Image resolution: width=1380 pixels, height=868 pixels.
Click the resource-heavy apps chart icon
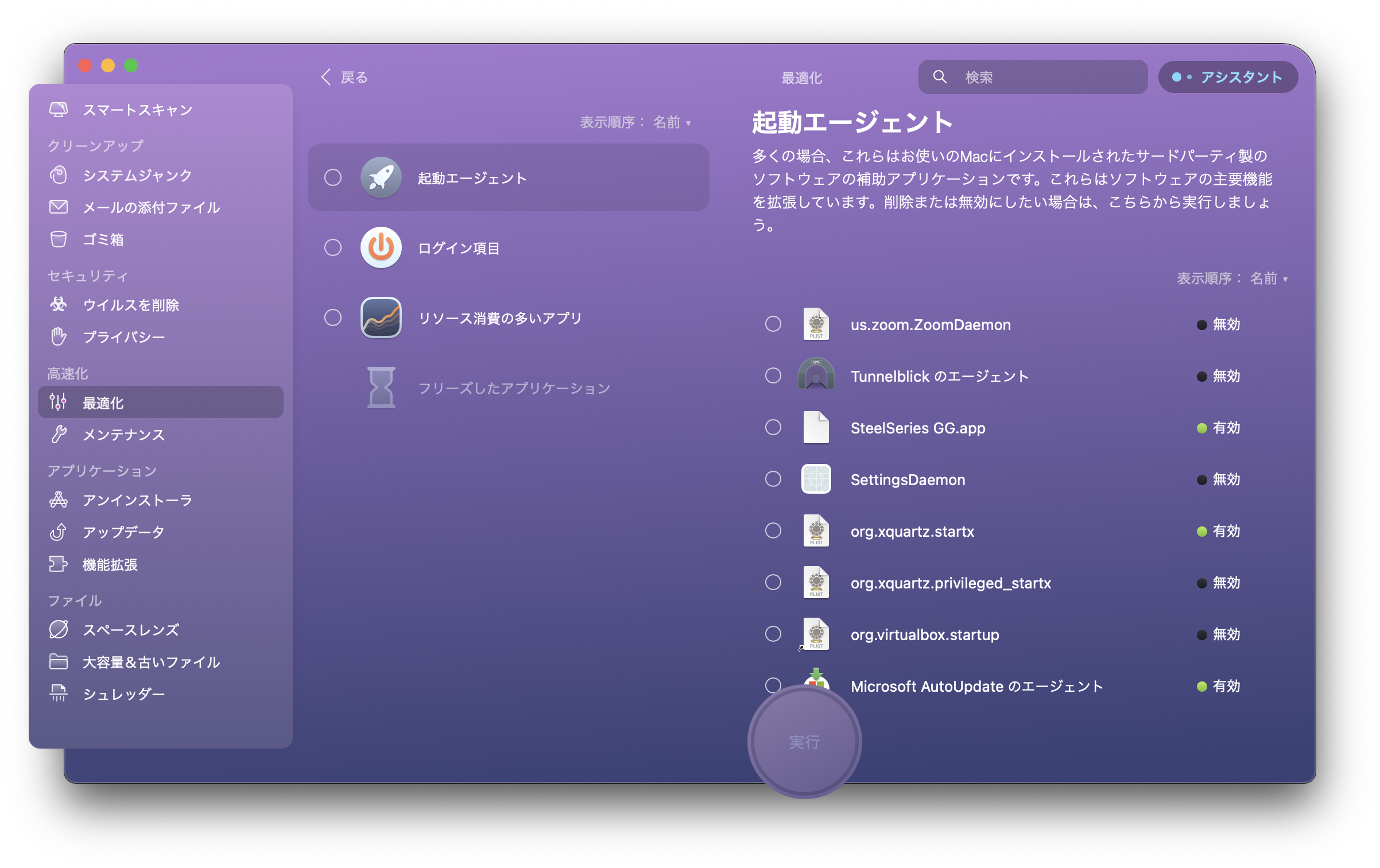pos(381,317)
